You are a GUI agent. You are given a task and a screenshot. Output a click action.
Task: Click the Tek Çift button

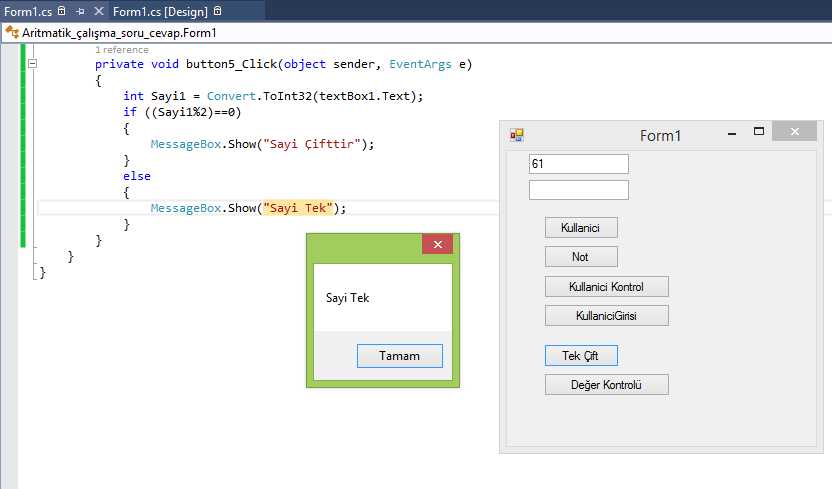point(581,356)
